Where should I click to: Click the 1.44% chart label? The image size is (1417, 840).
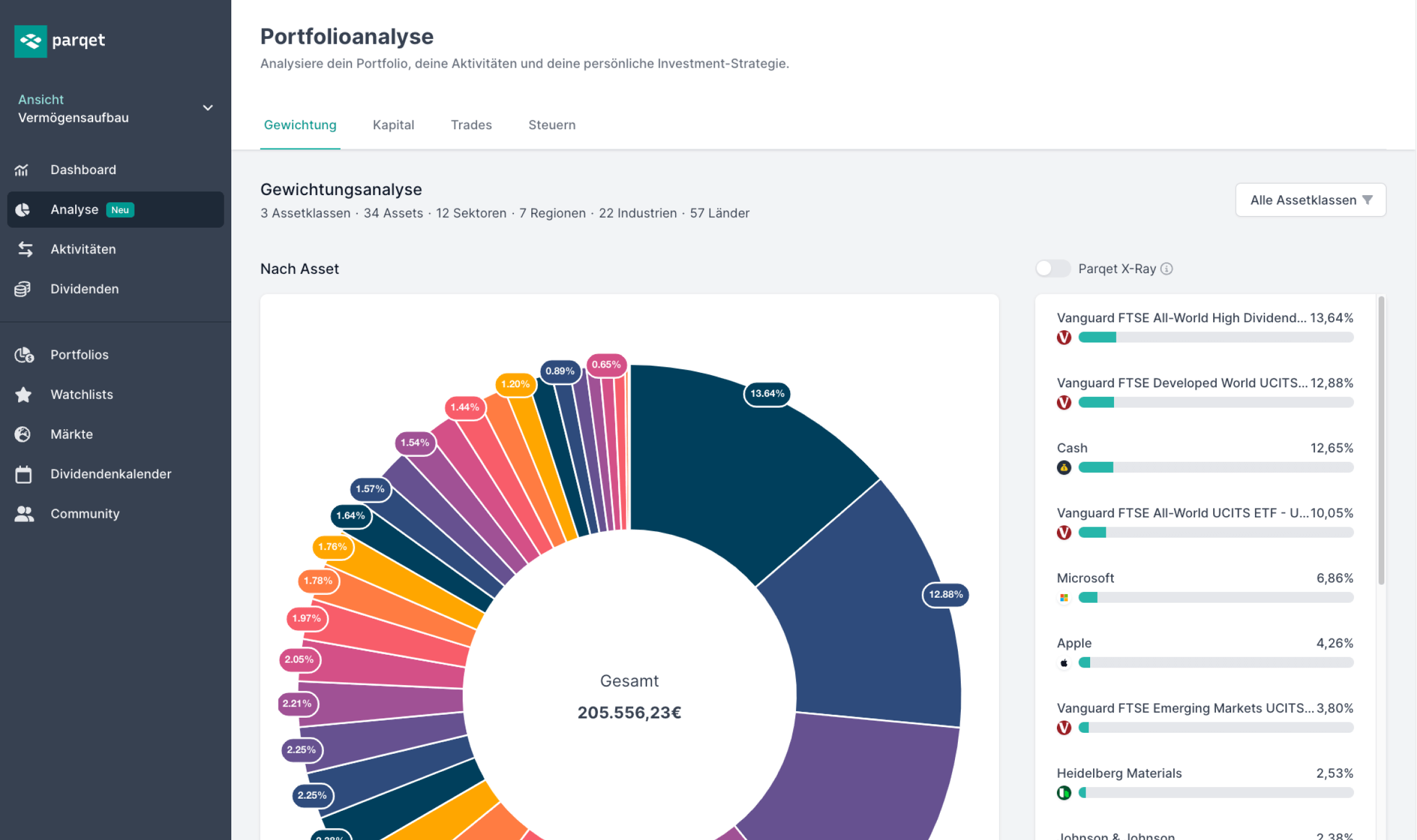464,407
